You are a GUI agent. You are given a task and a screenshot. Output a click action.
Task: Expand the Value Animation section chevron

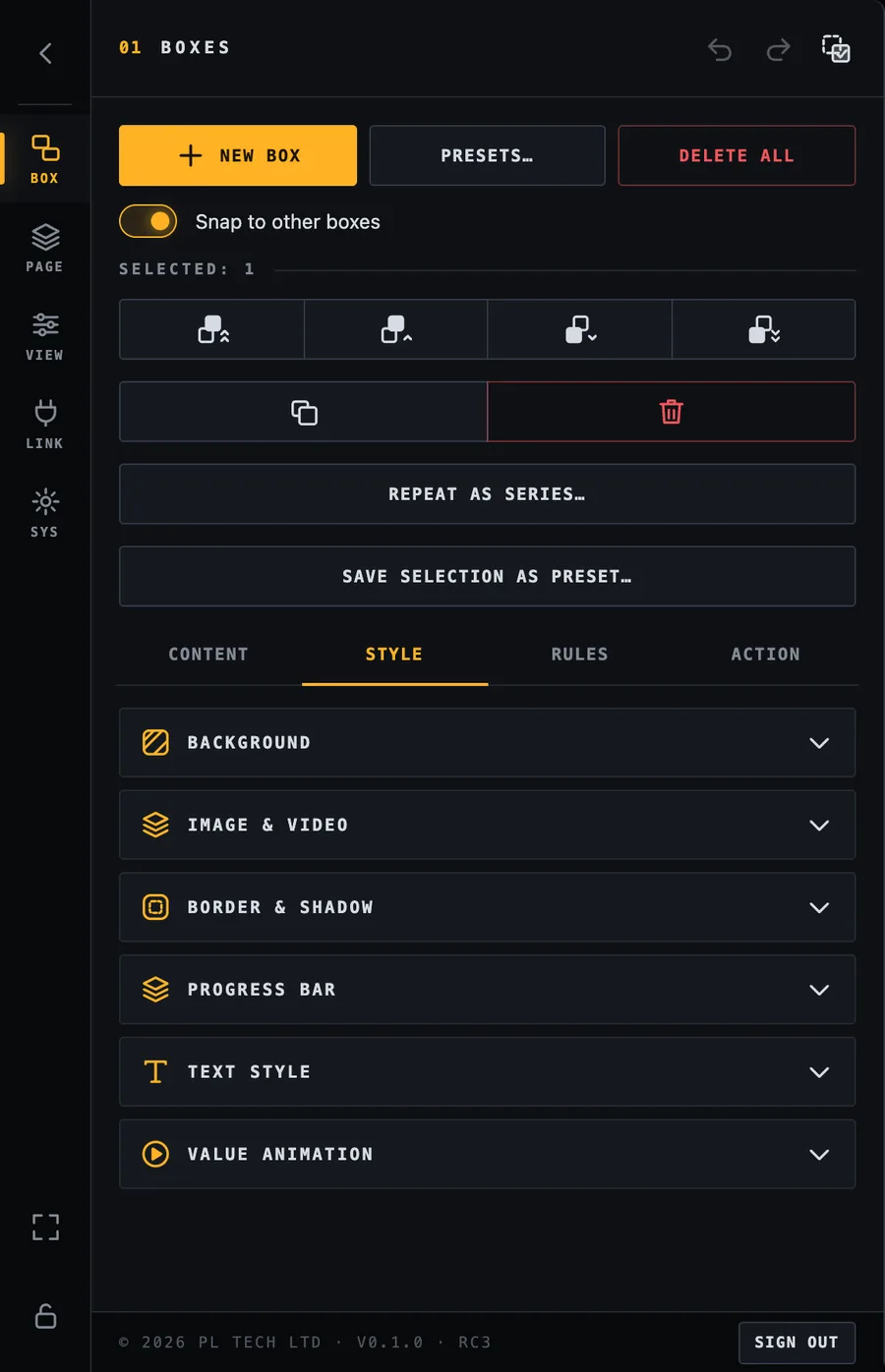819,1154
